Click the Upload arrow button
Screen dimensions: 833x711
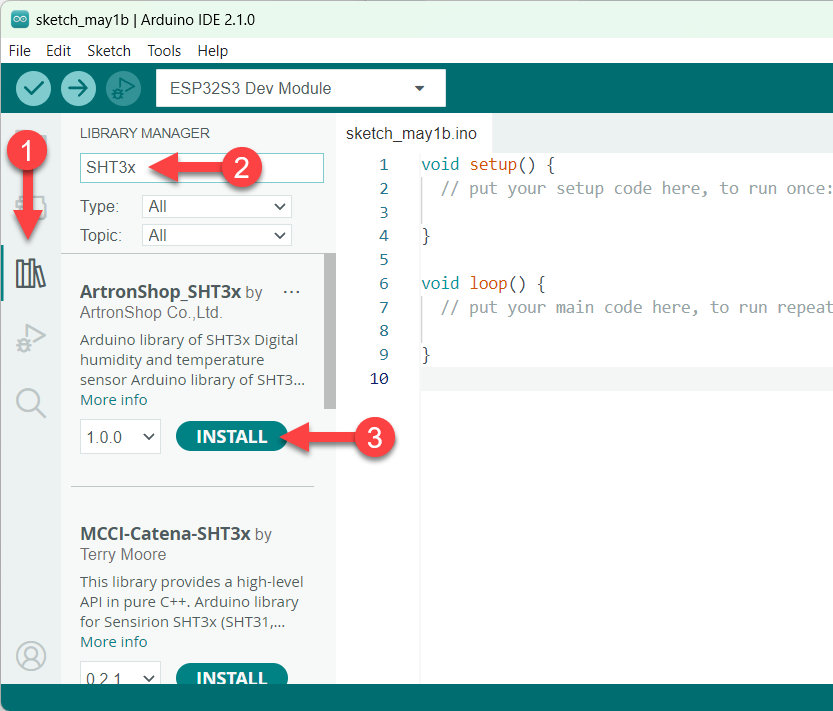click(78, 88)
